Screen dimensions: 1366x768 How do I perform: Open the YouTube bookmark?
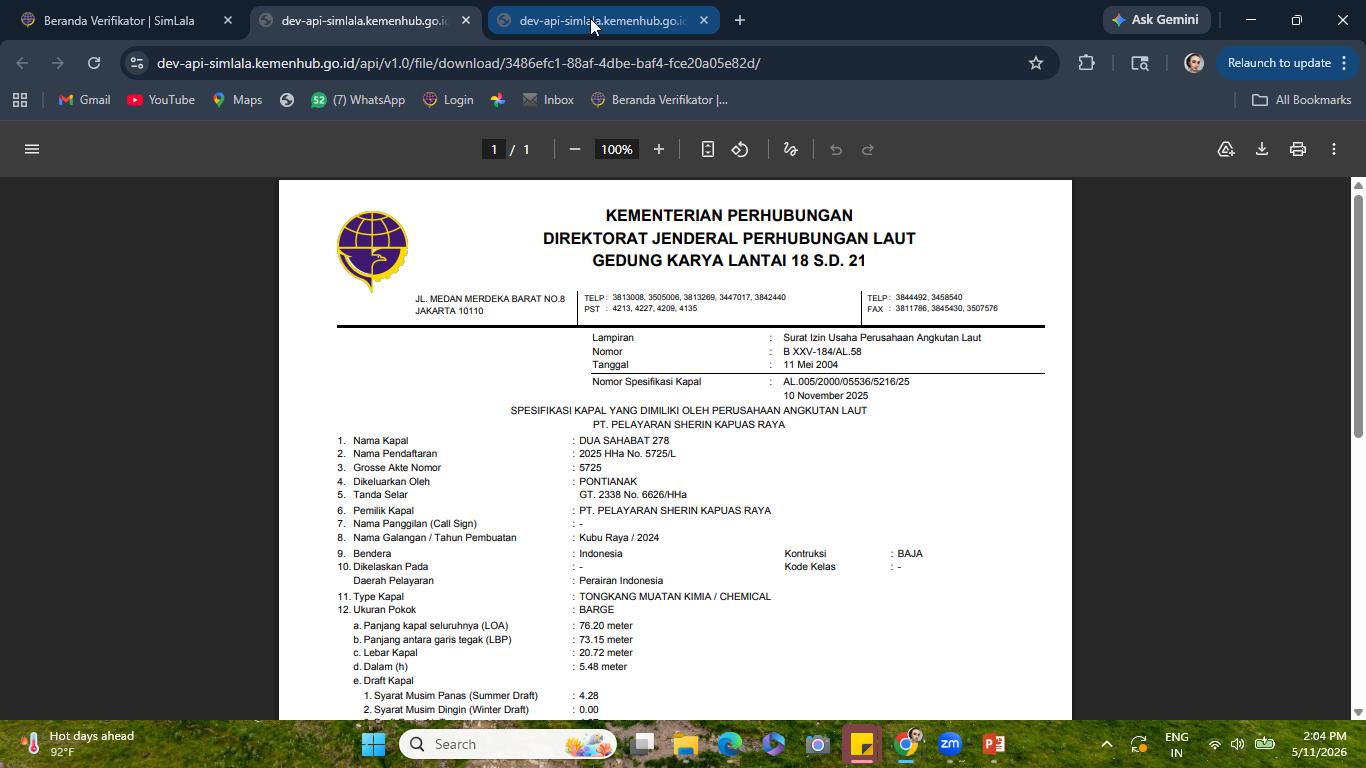point(161,100)
